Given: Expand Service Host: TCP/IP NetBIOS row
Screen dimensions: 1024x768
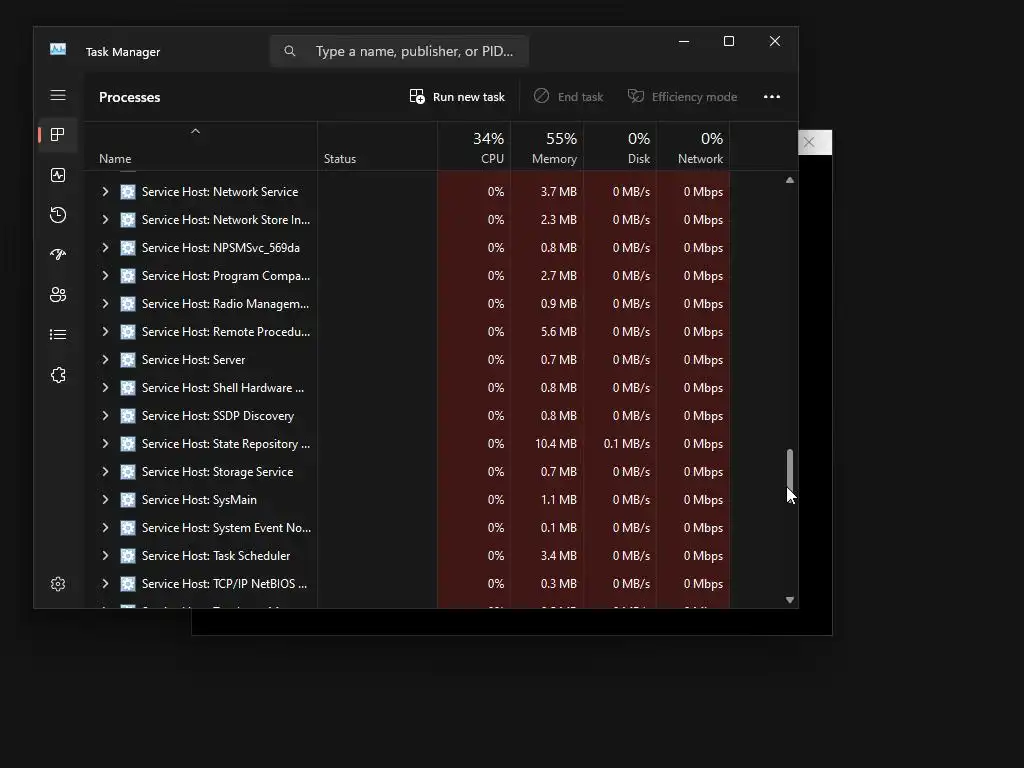Looking at the screenshot, I should tap(105, 584).
